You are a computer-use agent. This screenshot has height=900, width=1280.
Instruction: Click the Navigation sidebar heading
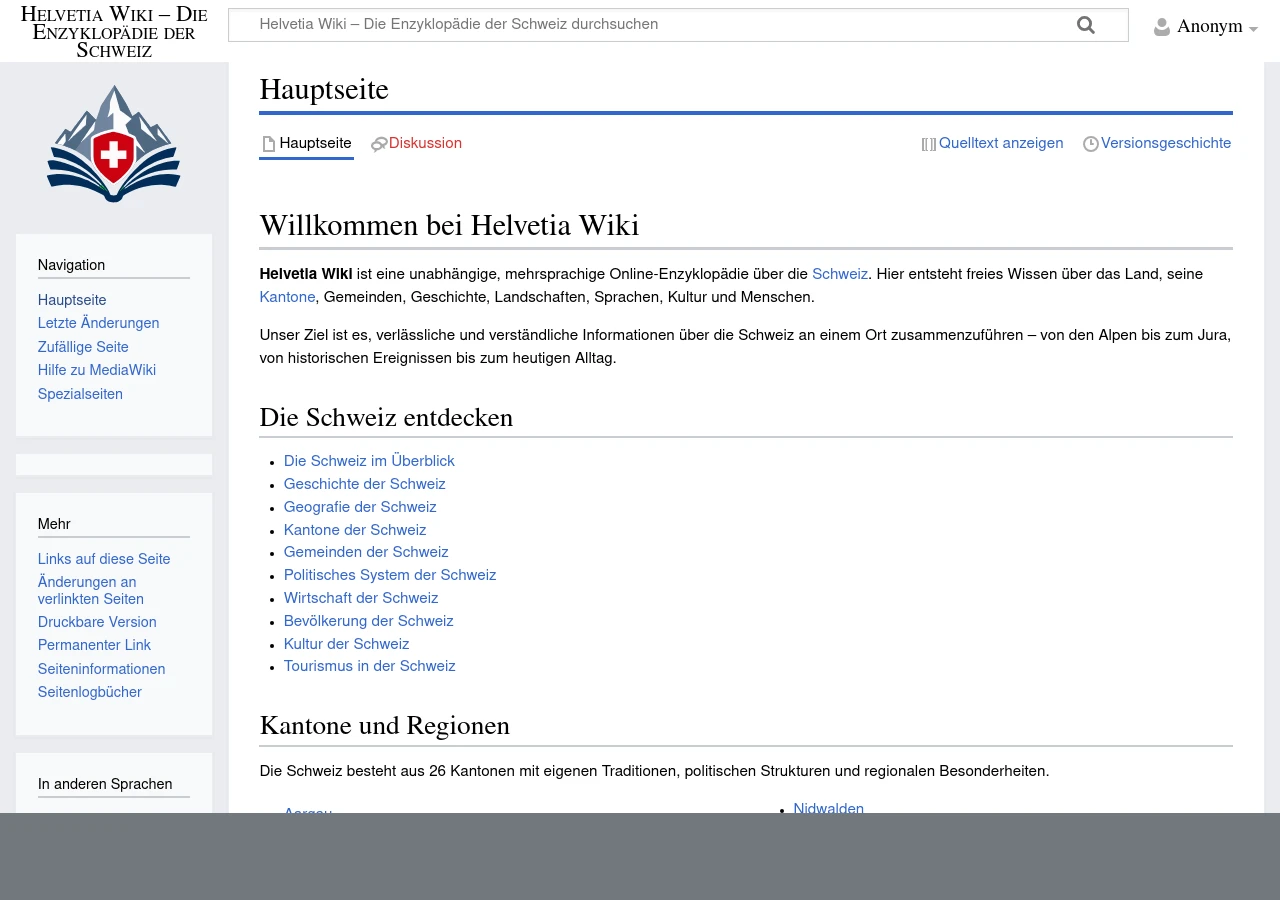[x=71, y=266]
